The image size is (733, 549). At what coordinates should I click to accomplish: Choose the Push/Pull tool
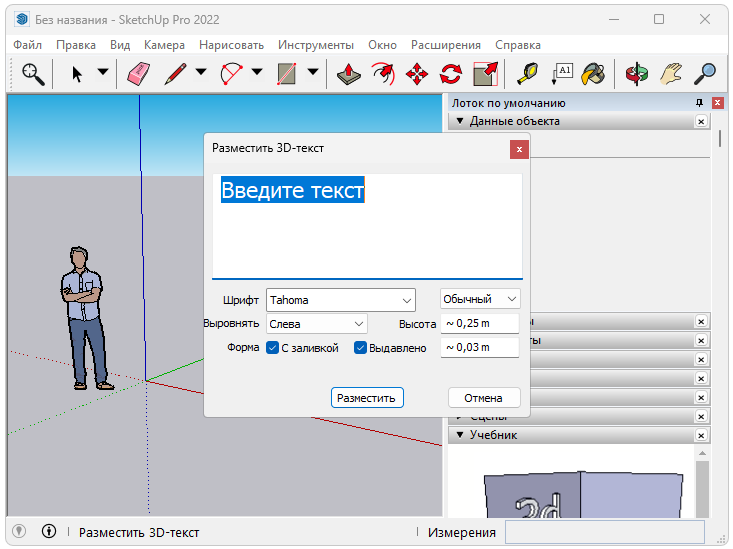click(348, 73)
